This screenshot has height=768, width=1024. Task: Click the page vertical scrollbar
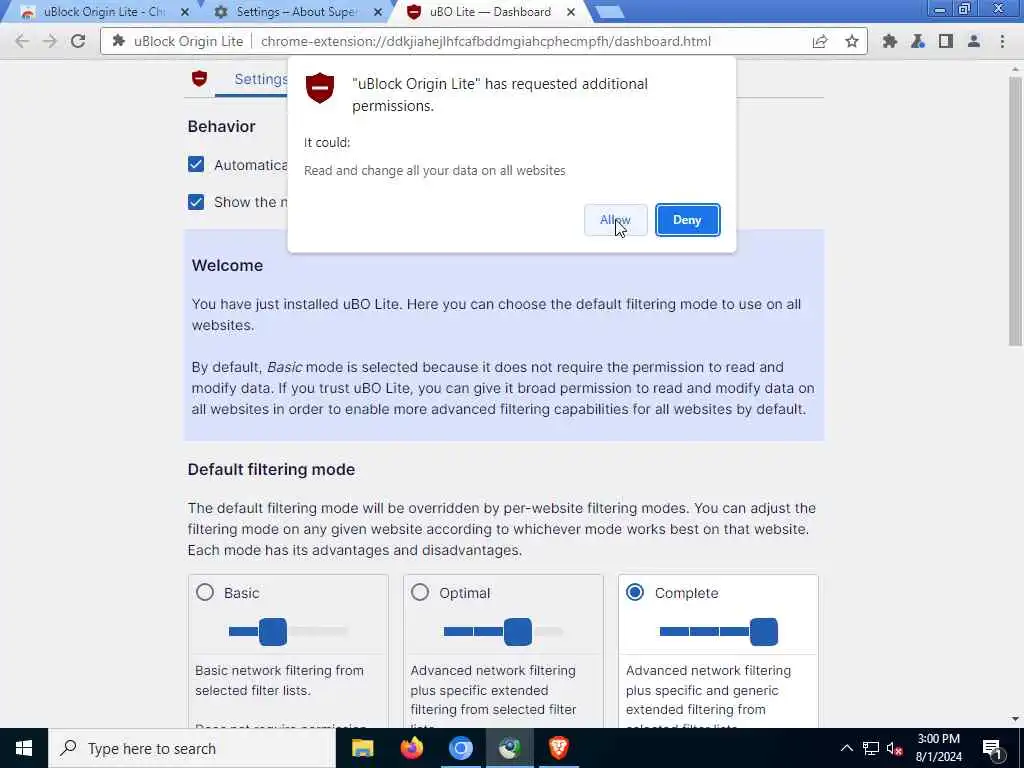[x=1015, y=210]
